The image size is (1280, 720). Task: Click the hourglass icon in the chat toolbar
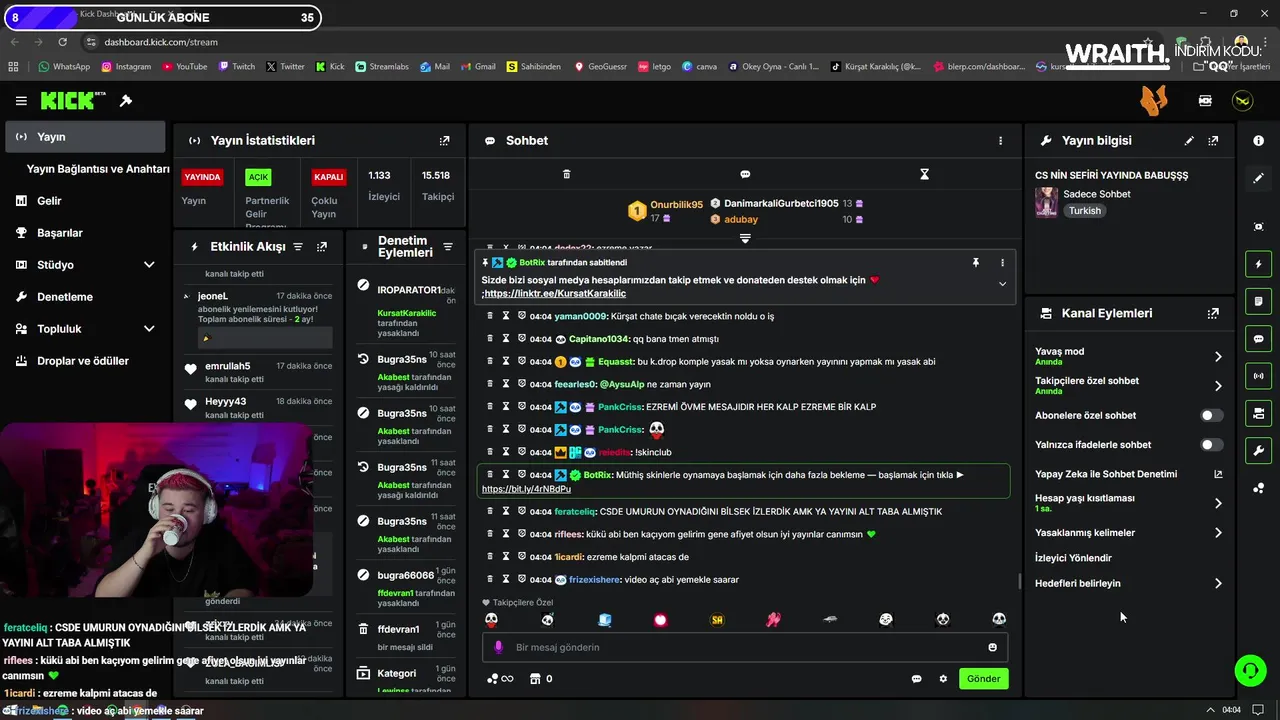coord(924,174)
